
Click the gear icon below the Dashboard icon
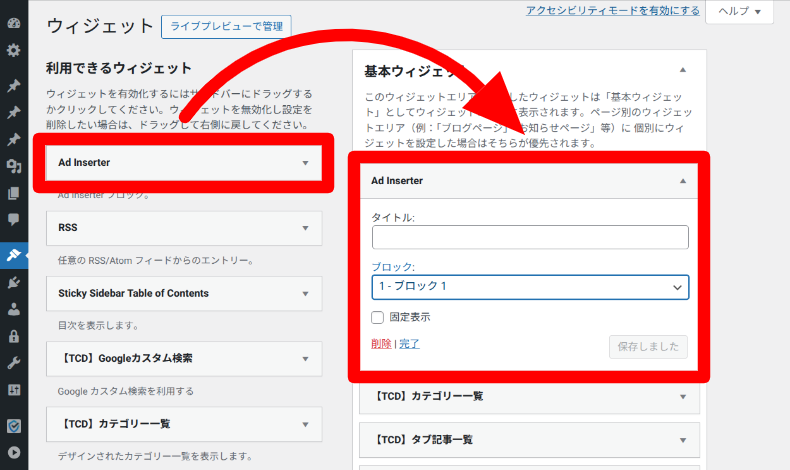point(14,50)
